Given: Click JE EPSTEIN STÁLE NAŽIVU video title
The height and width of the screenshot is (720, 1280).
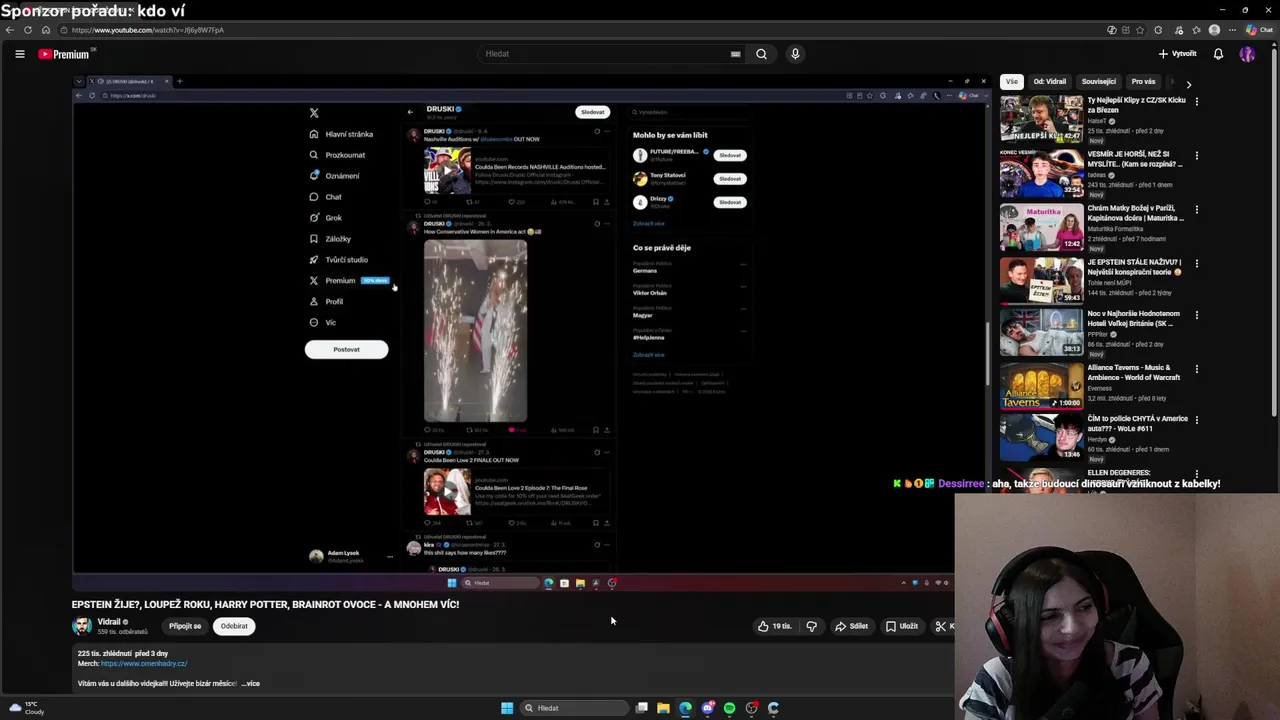Looking at the screenshot, I should click(x=1135, y=267).
